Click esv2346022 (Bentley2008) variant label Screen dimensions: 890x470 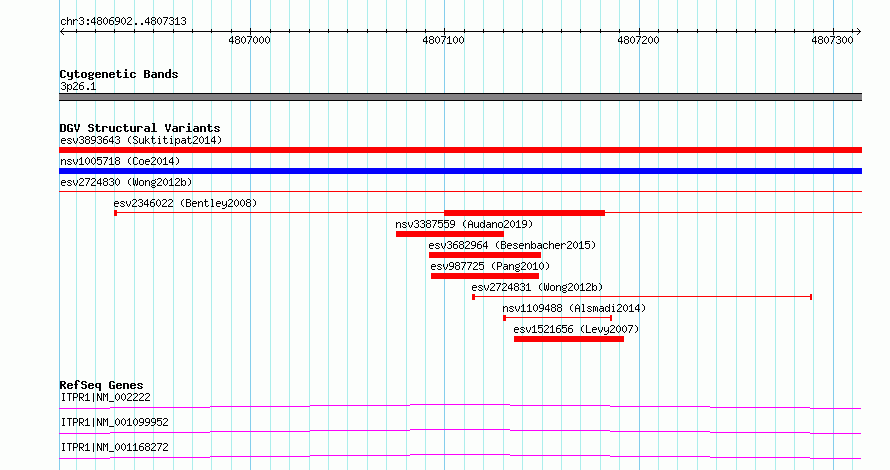(185, 203)
